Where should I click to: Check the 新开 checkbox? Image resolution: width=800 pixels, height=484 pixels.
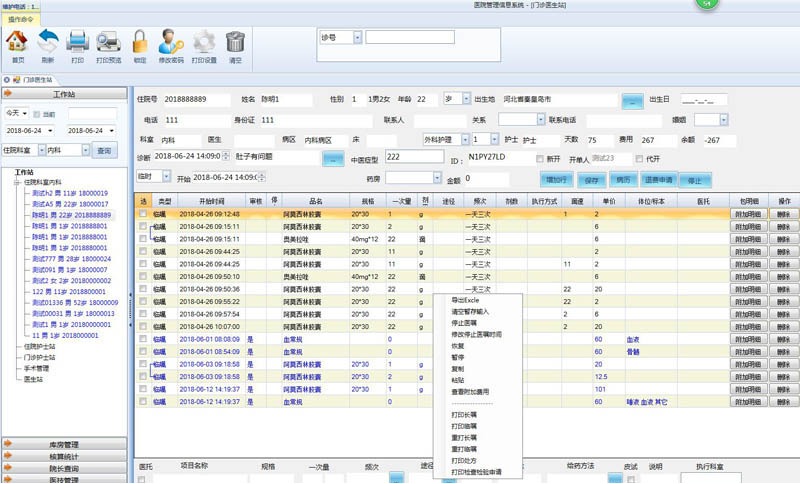539,159
